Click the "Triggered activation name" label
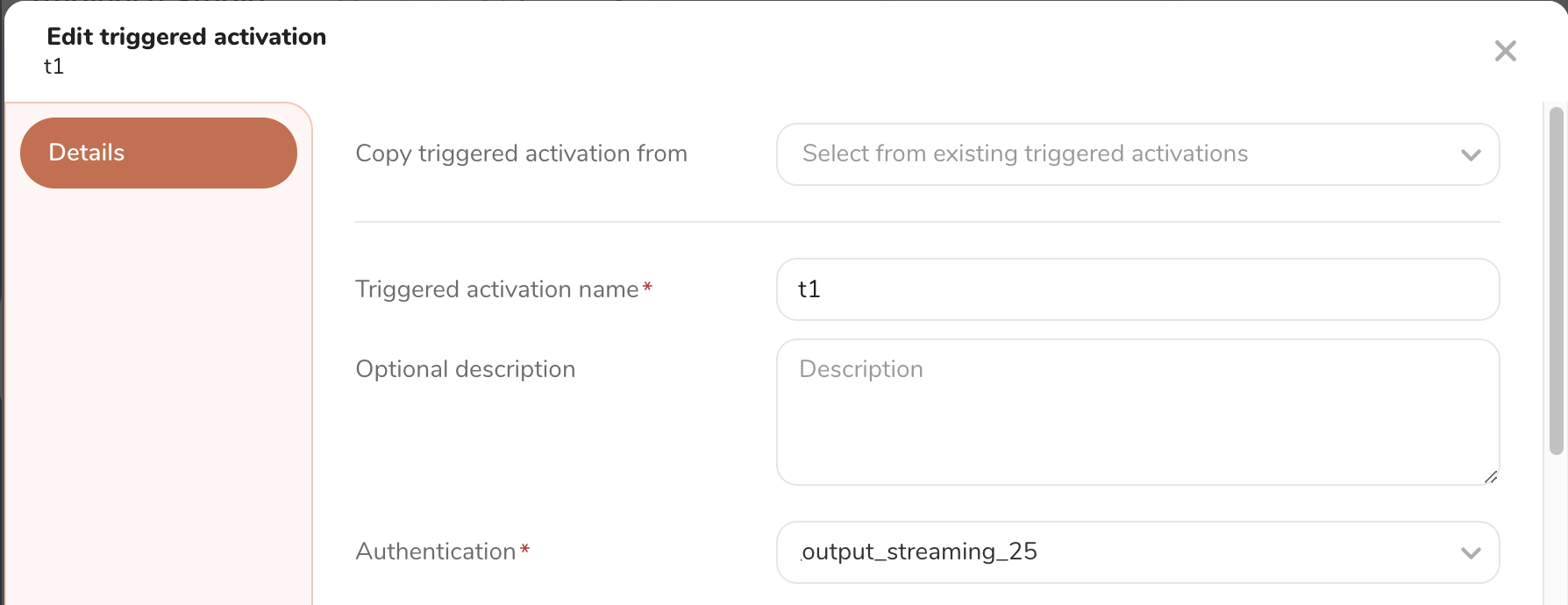This screenshot has width=1568, height=605. (x=496, y=289)
